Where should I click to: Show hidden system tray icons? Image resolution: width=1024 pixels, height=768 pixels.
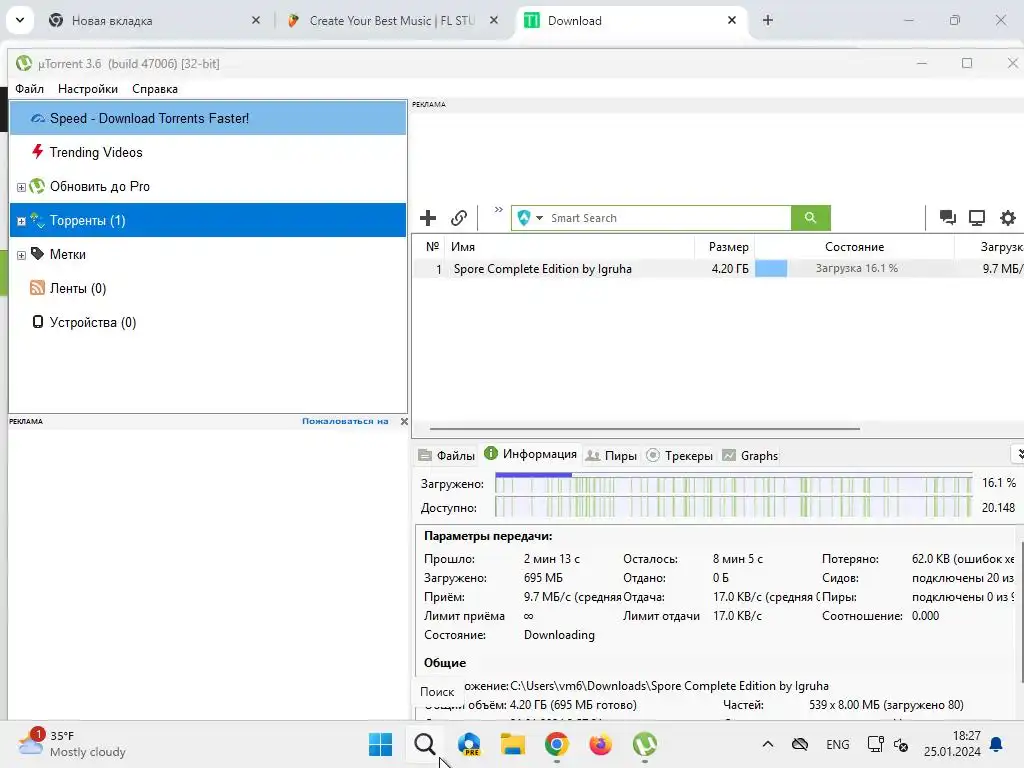click(x=768, y=744)
